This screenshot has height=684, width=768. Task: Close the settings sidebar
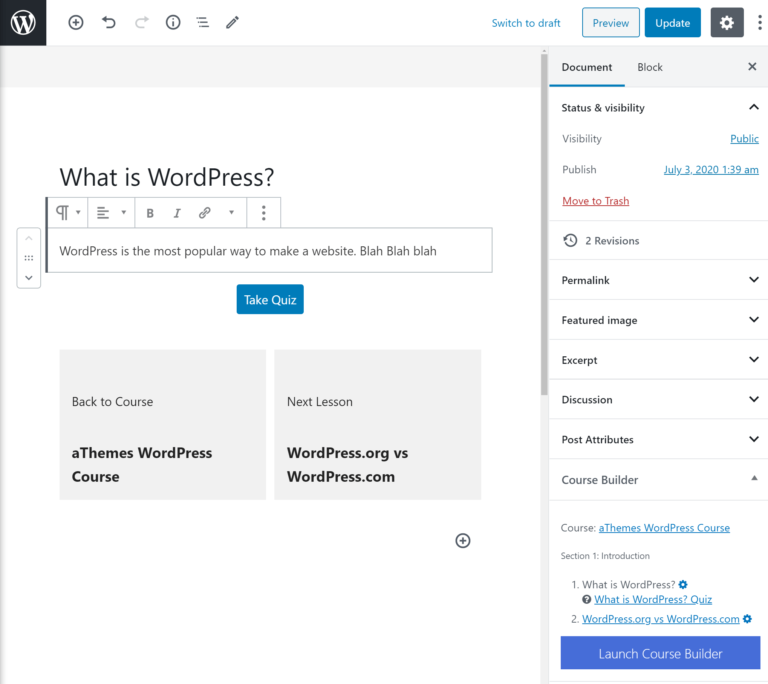point(752,67)
